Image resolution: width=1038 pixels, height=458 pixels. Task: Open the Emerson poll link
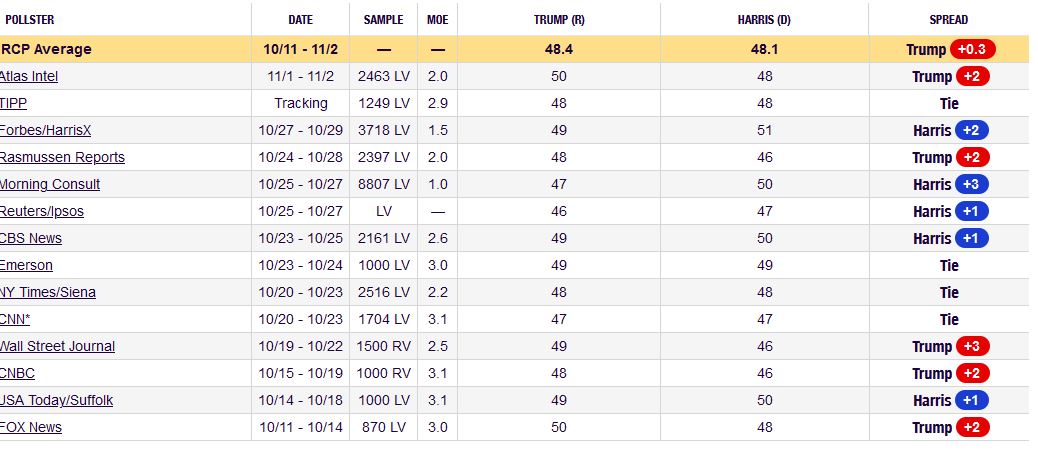point(27,265)
